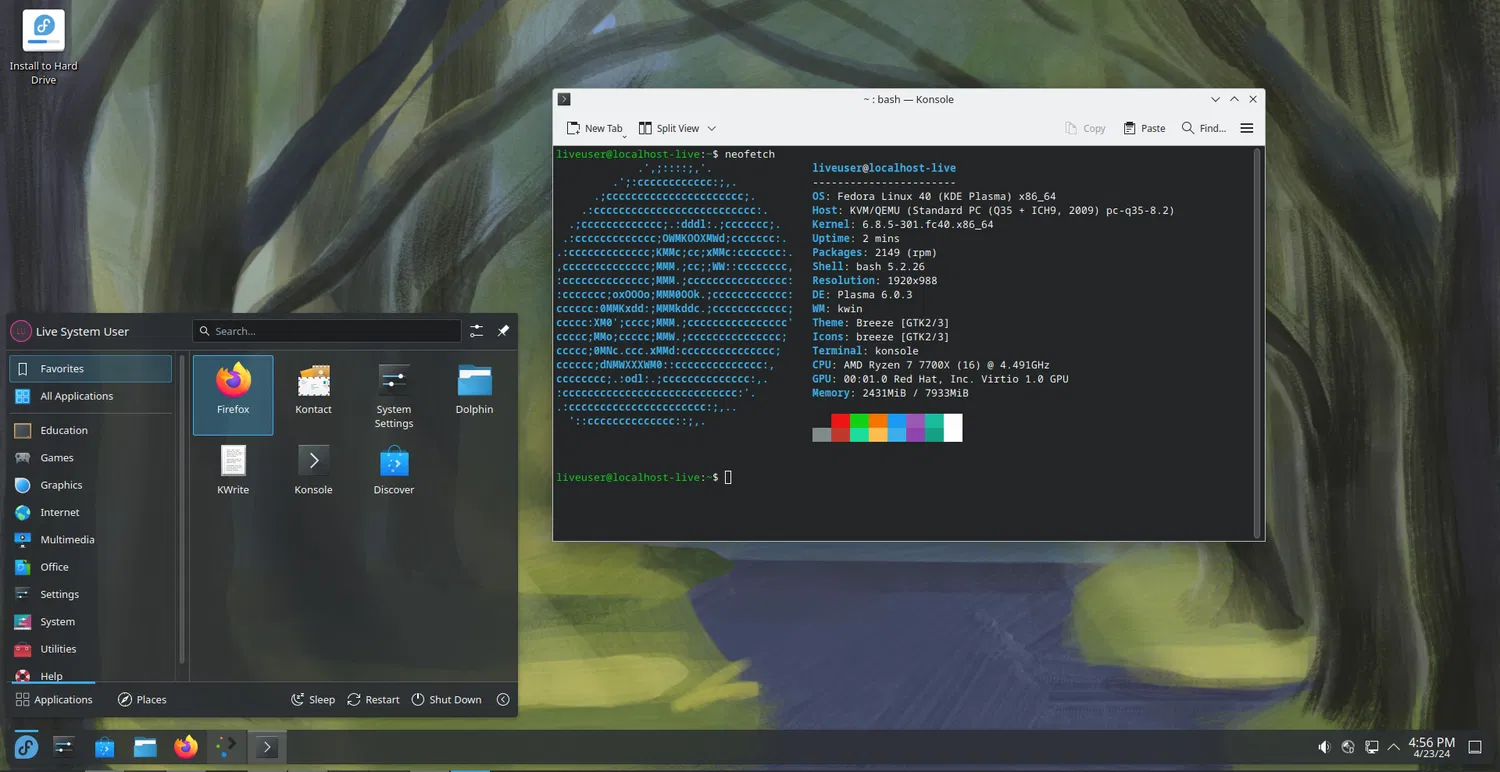Click the Konsole window icon in title bar
The height and width of the screenshot is (772, 1500).
click(564, 100)
